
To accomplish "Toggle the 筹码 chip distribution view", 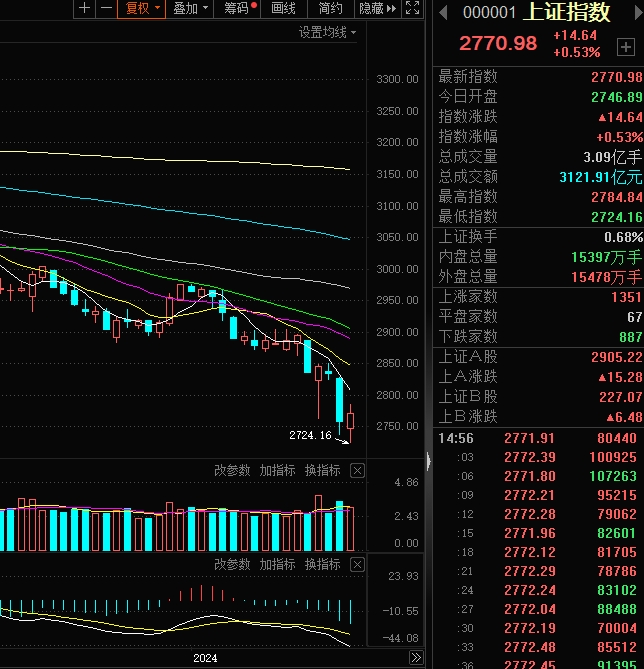I will coord(236,8).
